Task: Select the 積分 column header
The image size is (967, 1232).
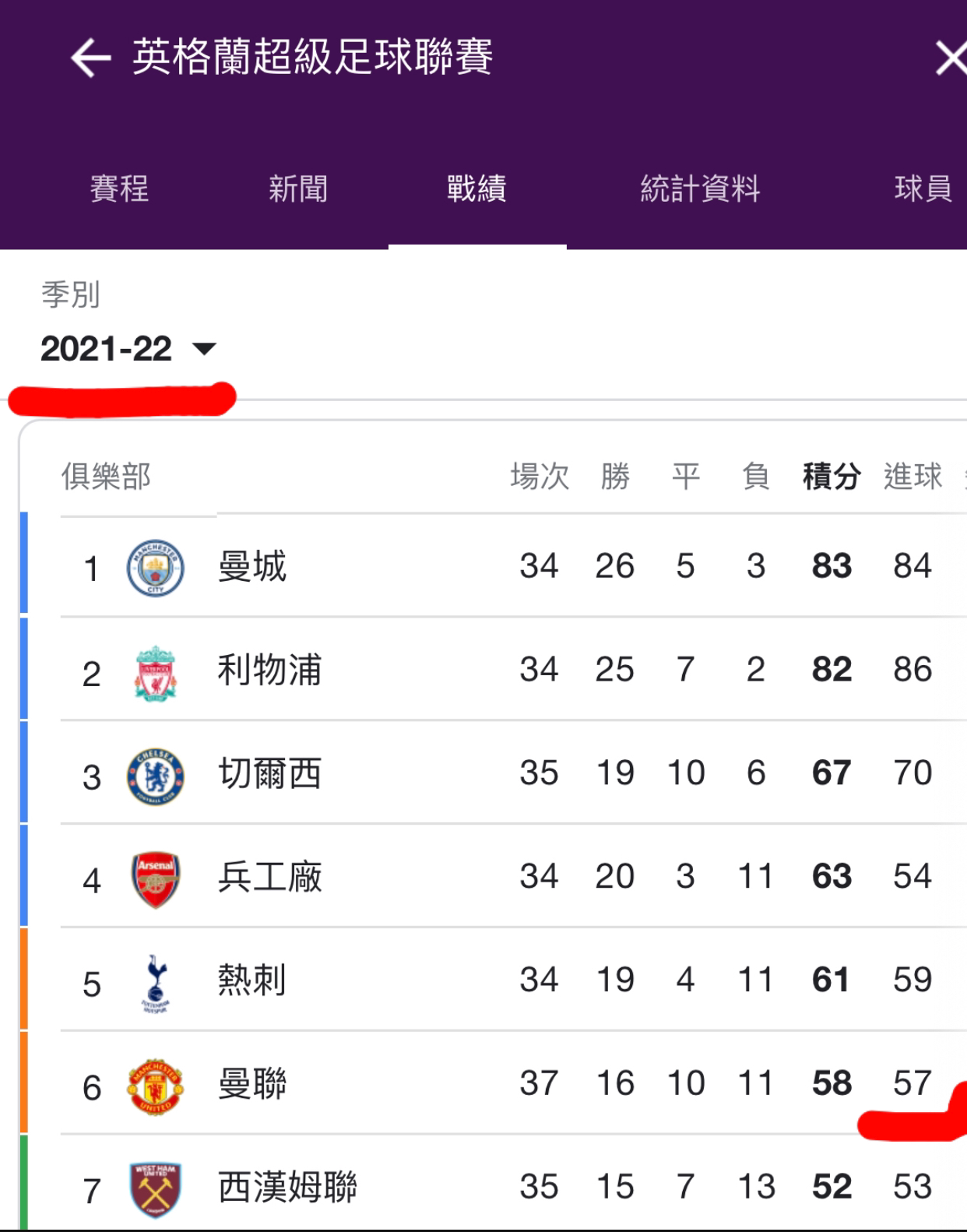Action: coord(832,476)
